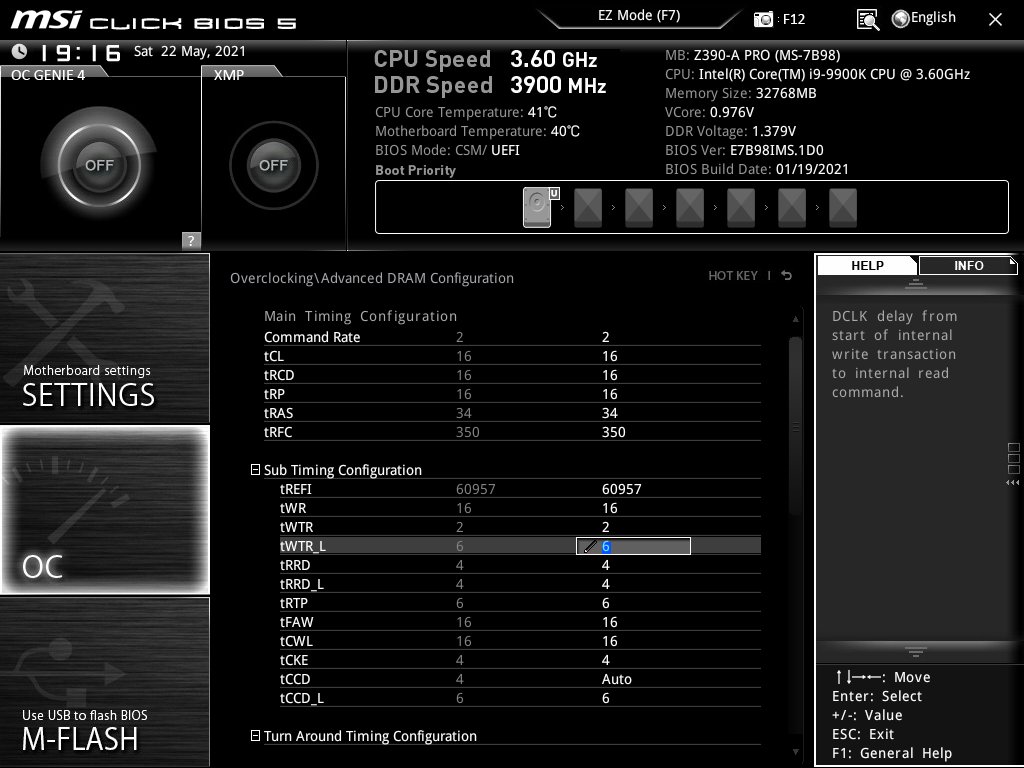1024x768 pixels.
Task: Close the BIOS with the X icon
Action: tap(995, 20)
